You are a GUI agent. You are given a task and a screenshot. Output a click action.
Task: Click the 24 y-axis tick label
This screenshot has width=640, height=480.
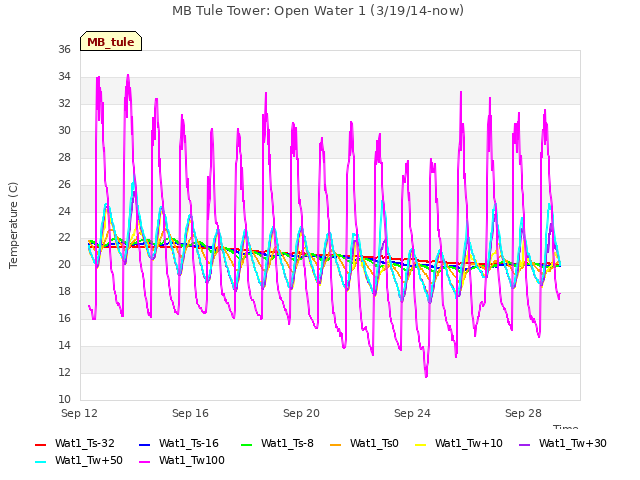tap(64, 211)
